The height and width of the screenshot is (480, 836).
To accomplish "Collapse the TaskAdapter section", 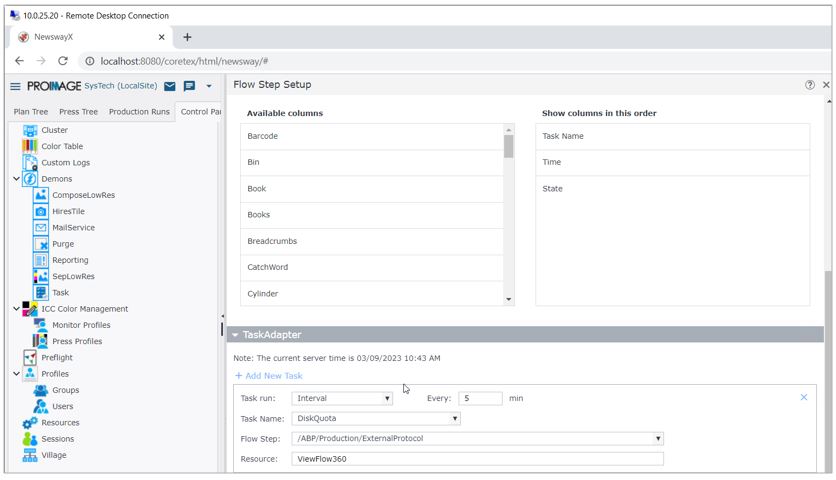I will click(235, 335).
